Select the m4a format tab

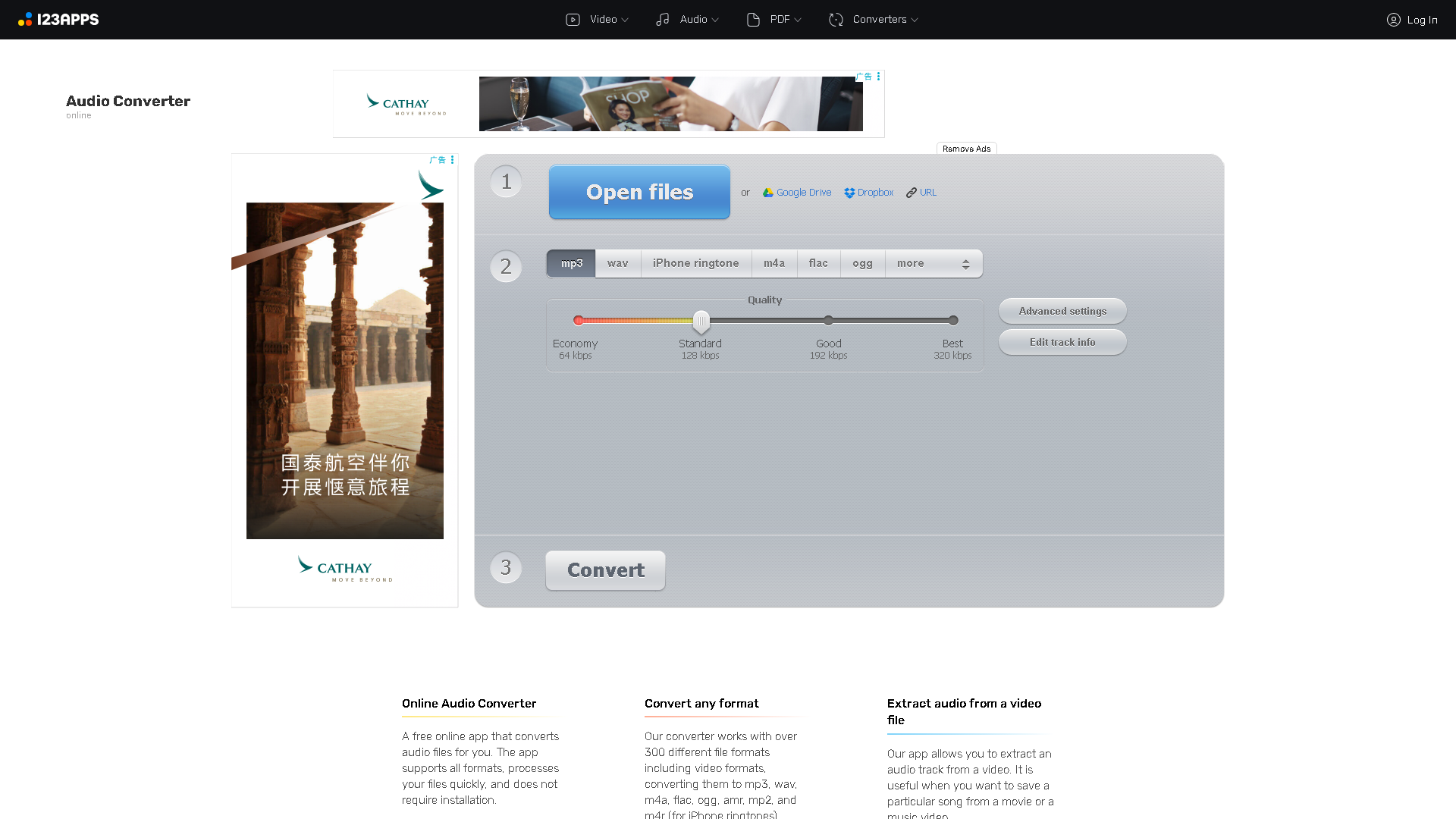[x=774, y=263]
